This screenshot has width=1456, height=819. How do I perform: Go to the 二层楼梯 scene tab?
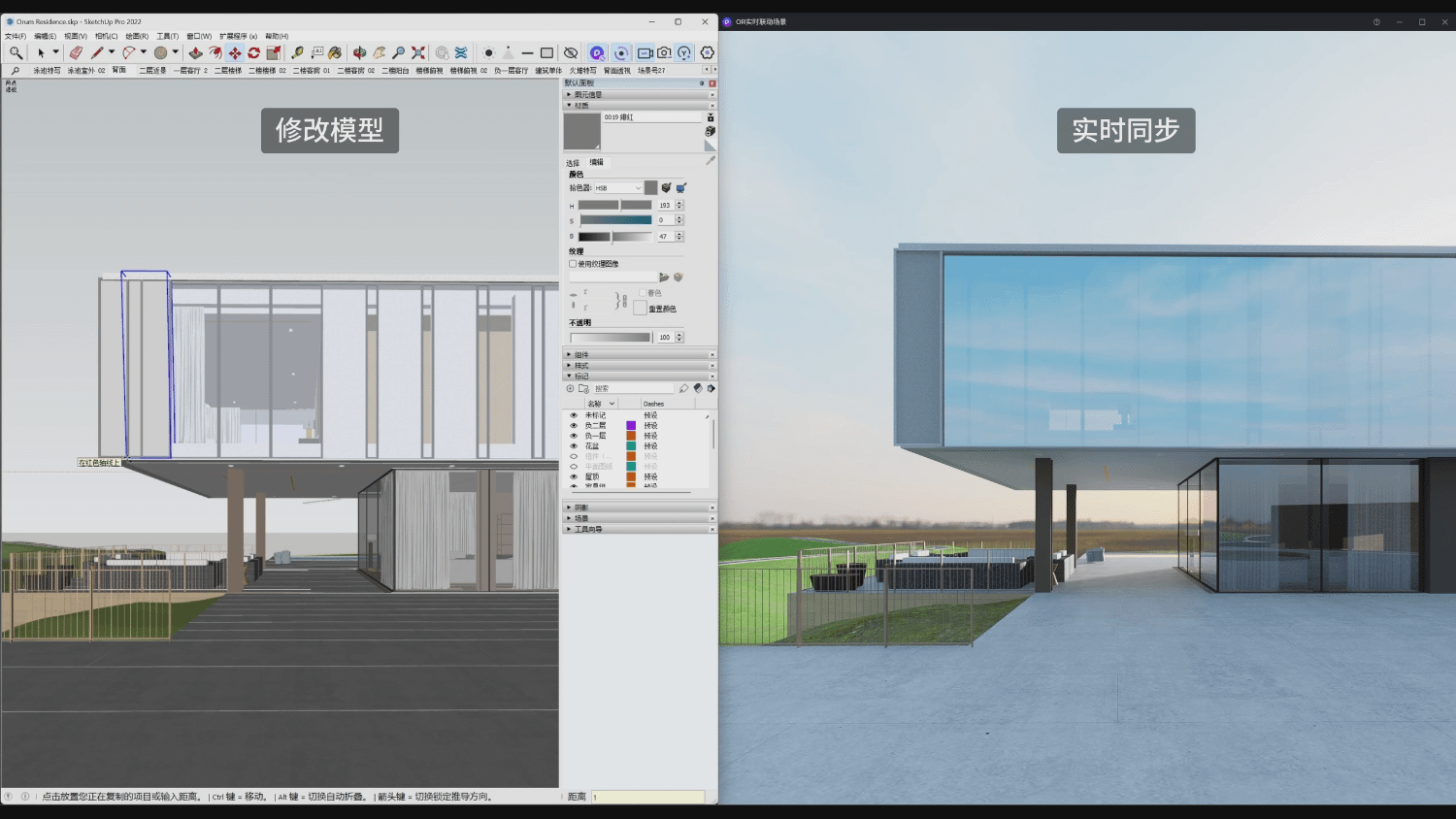pyautogui.click(x=228, y=71)
